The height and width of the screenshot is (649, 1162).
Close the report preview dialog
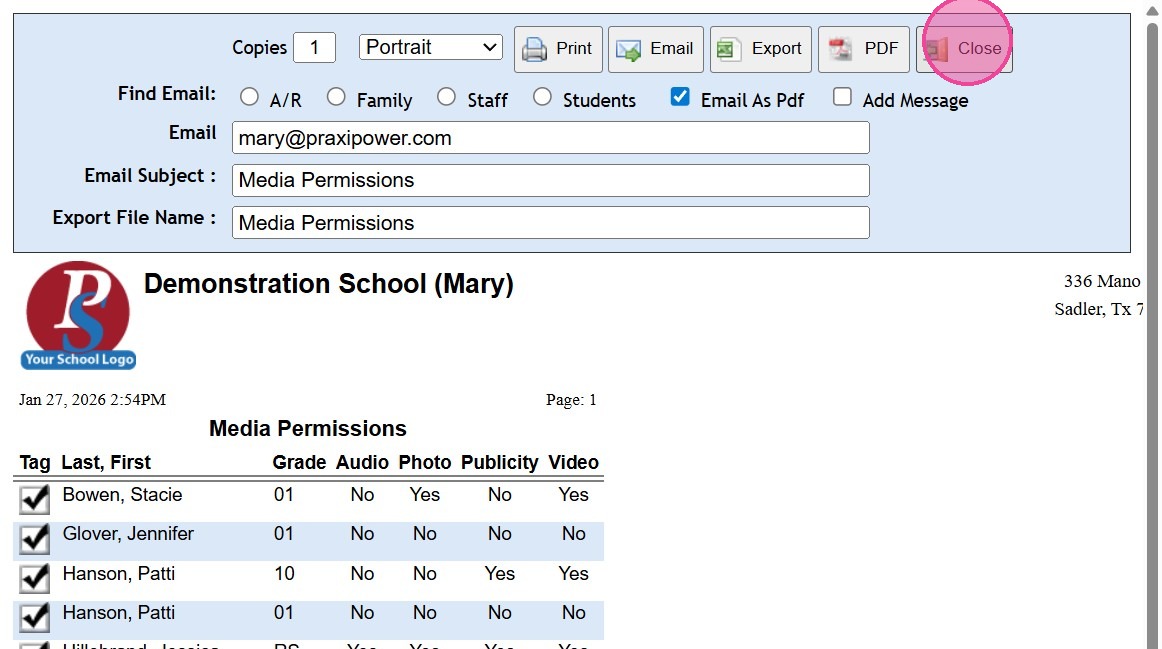pos(964,49)
